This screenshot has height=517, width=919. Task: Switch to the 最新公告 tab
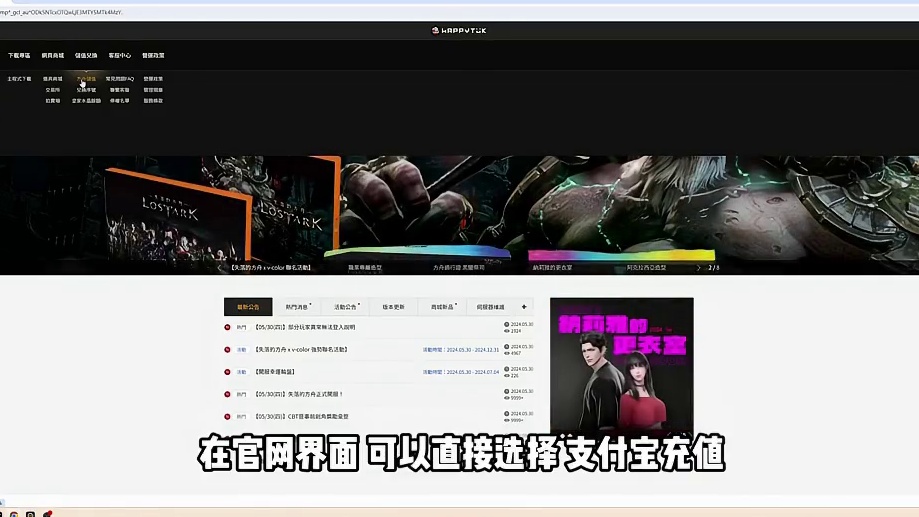coord(248,307)
